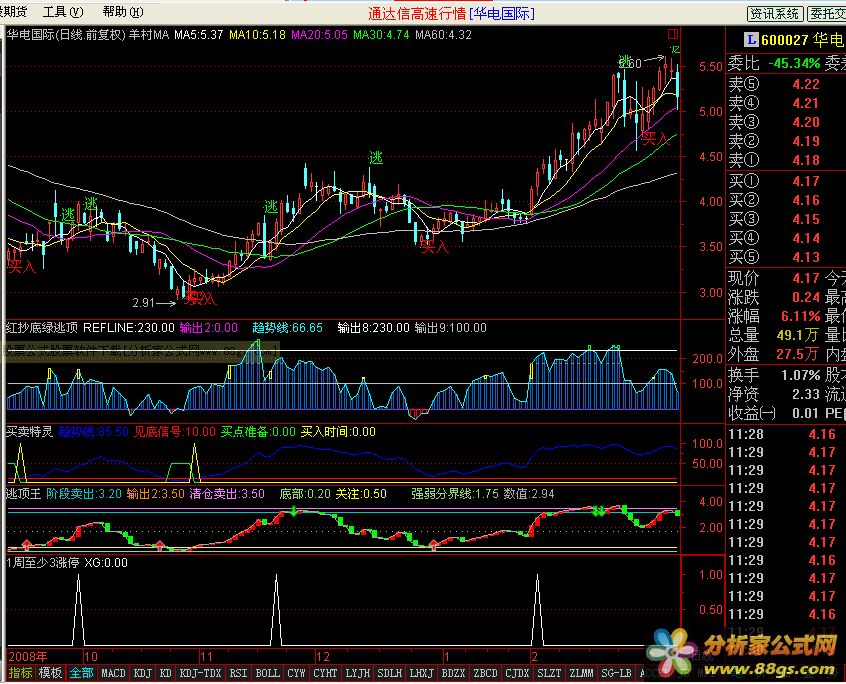Click the 买卖特灵 indicator panel title
The height and width of the screenshot is (684, 846).
click(30, 432)
